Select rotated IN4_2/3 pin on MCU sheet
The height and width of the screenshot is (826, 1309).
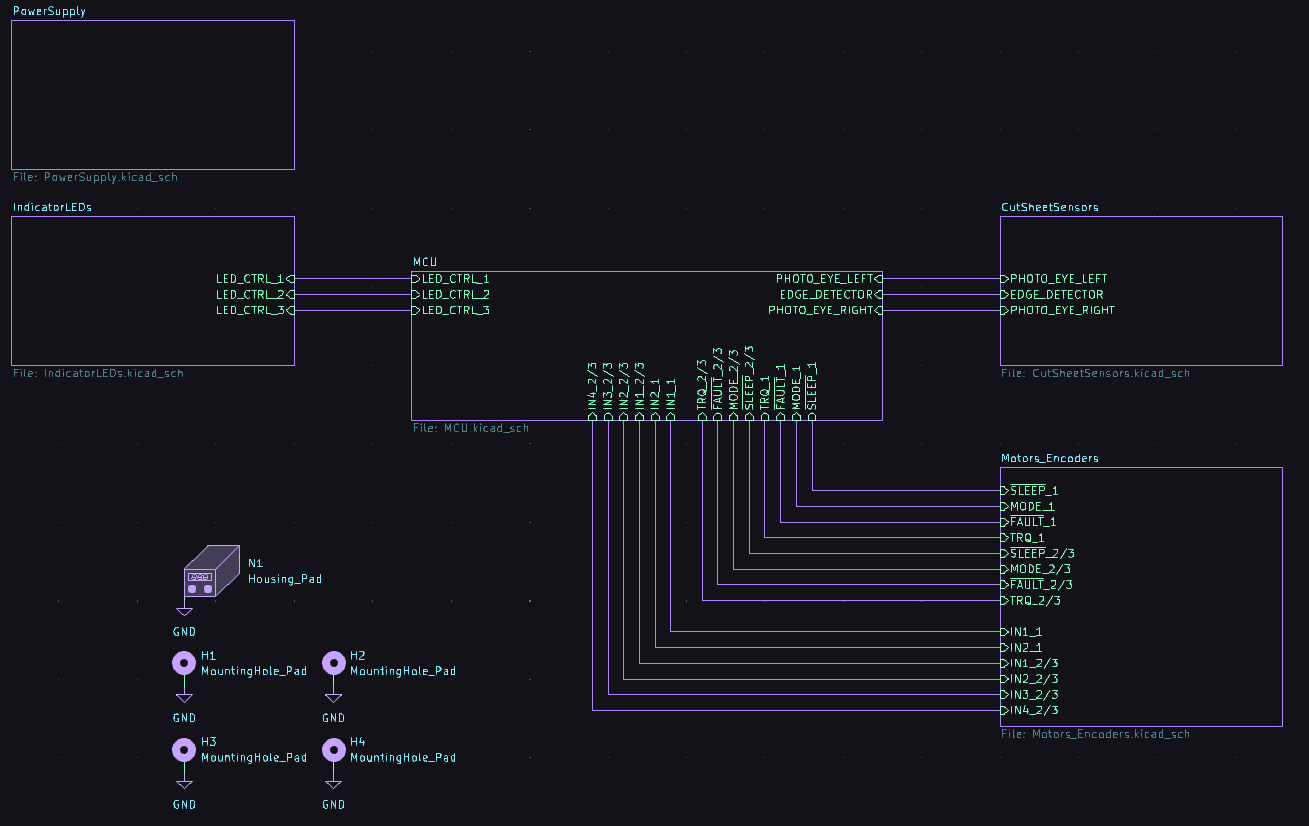[592, 391]
